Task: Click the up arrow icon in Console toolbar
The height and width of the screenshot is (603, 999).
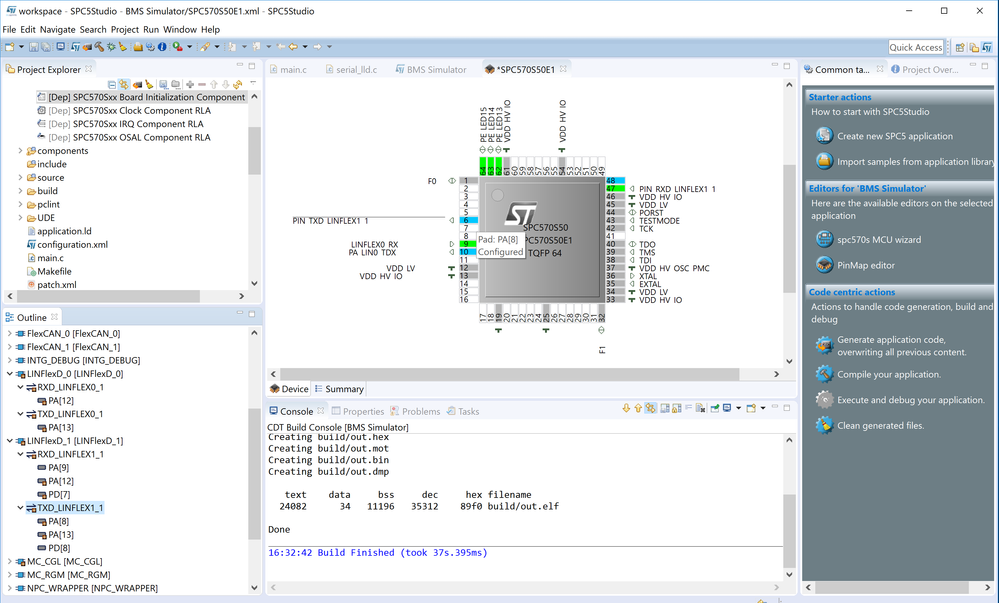Action: click(x=638, y=409)
